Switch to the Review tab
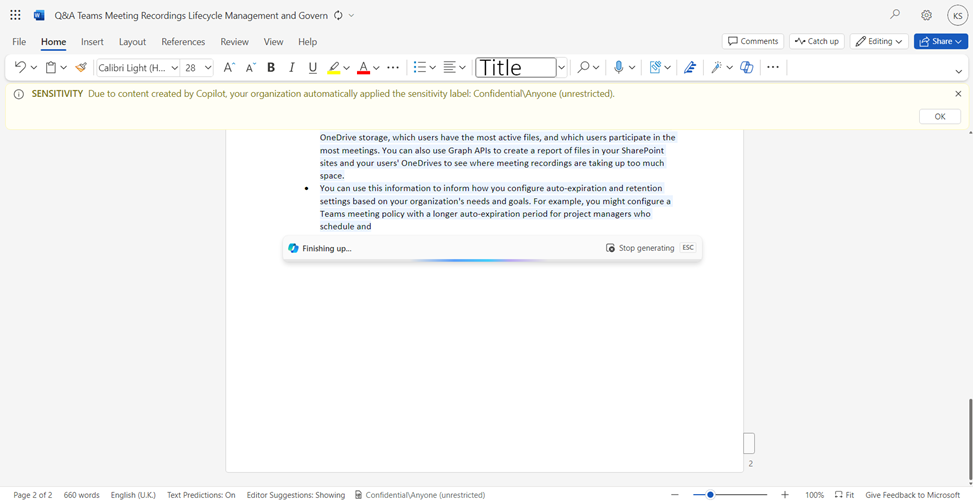973x502 pixels. point(235,42)
